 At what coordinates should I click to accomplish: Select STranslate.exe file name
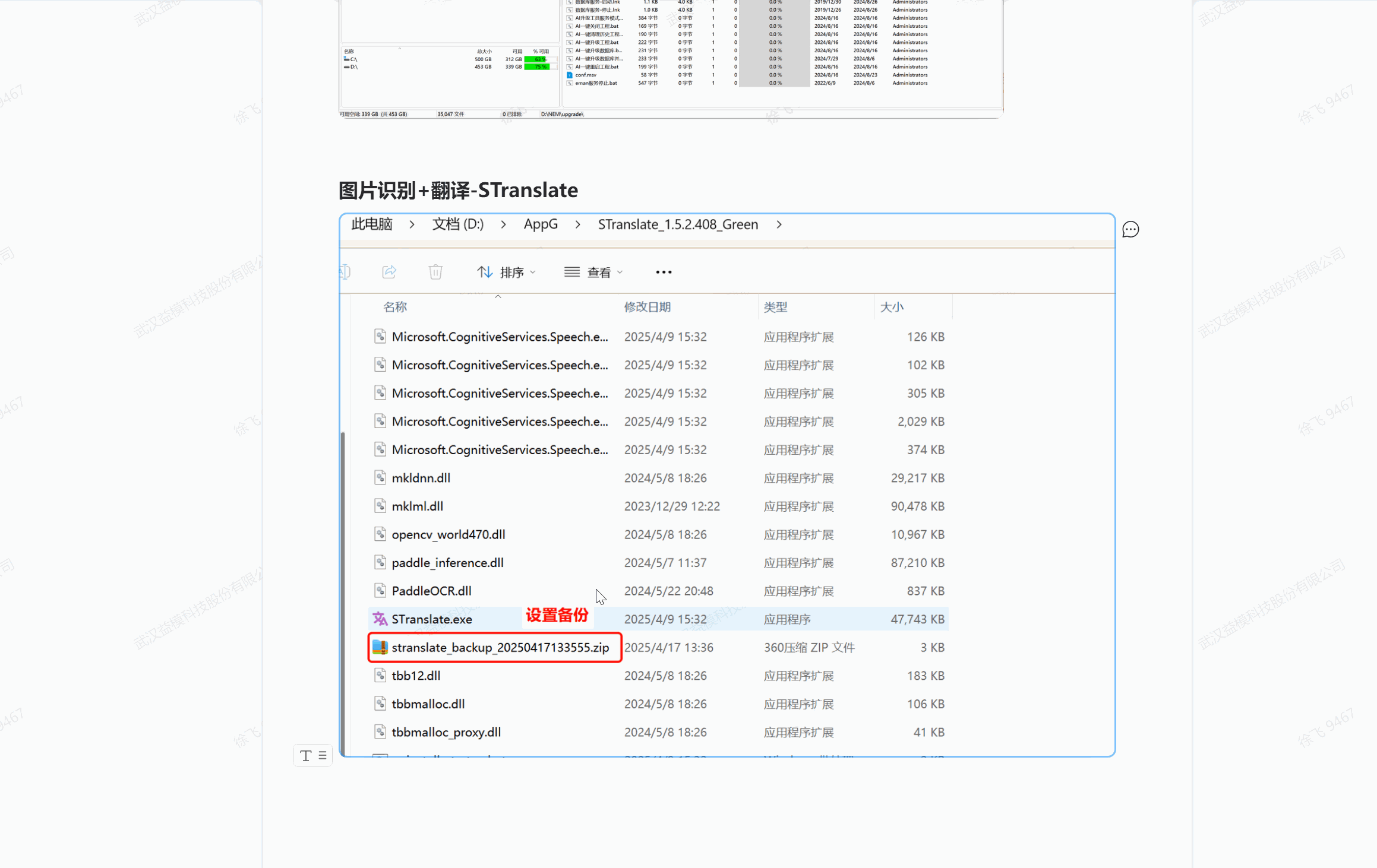click(432, 619)
